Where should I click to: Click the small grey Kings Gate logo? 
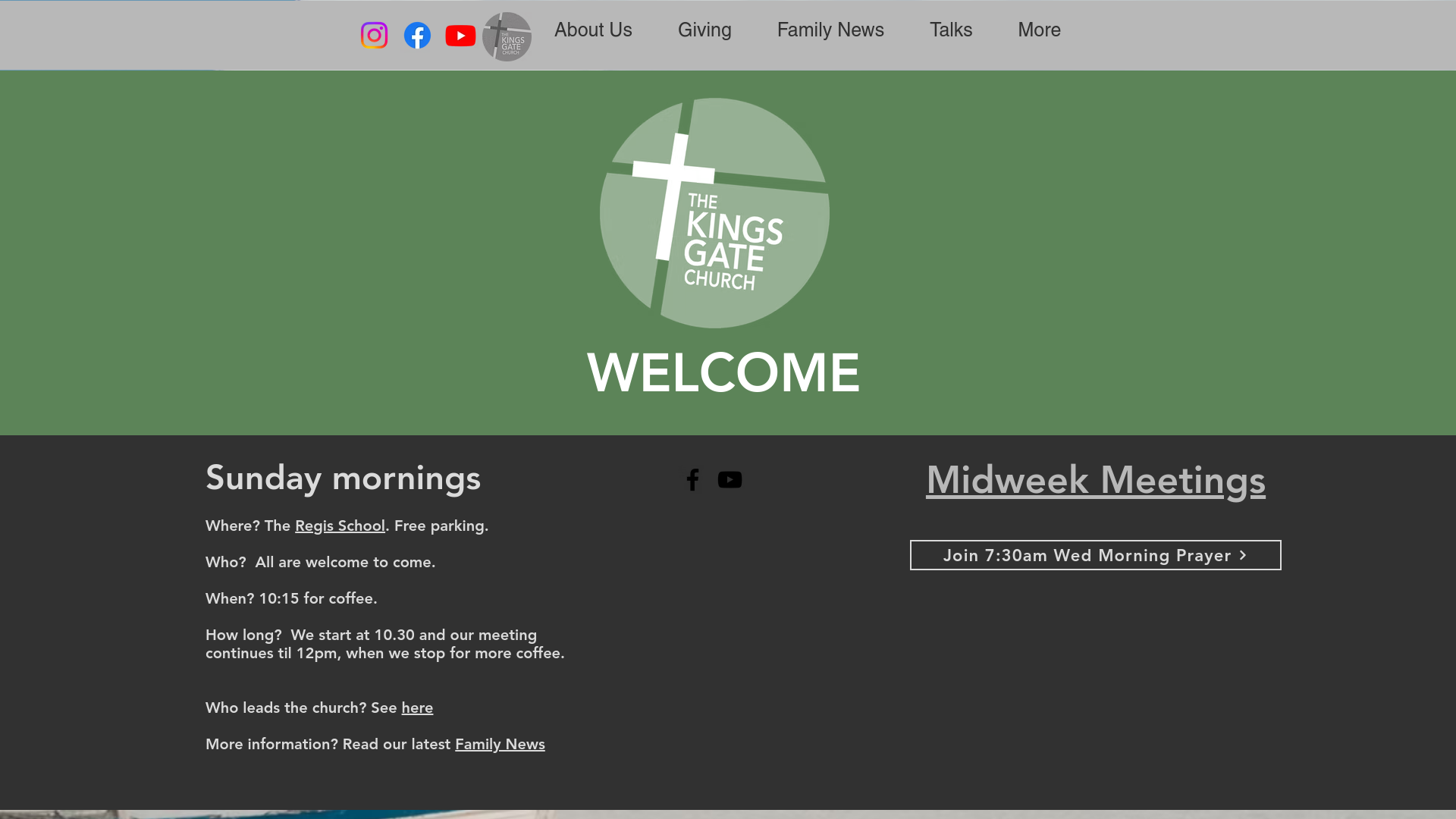[x=507, y=36]
